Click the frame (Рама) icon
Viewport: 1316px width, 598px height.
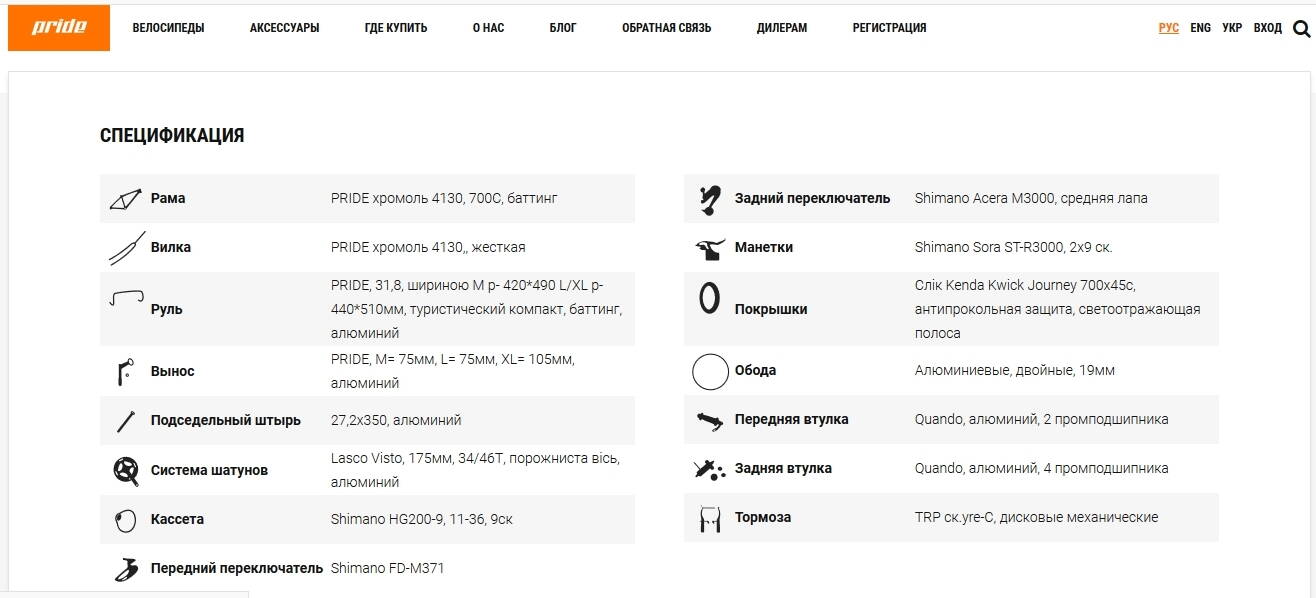[x=126, y=199]
